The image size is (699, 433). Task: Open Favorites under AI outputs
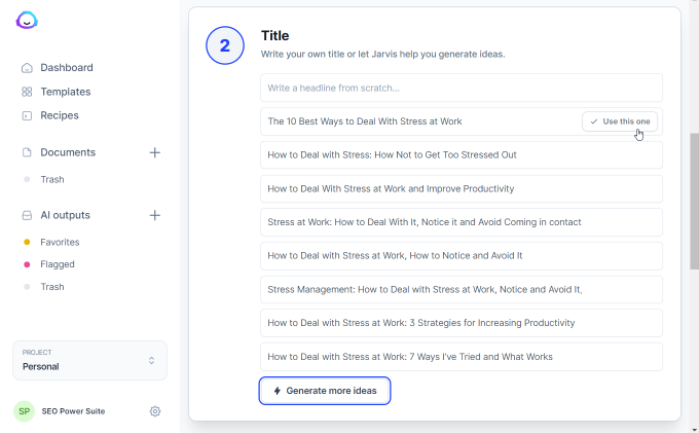pyautogui.click(x=59, y=242)
